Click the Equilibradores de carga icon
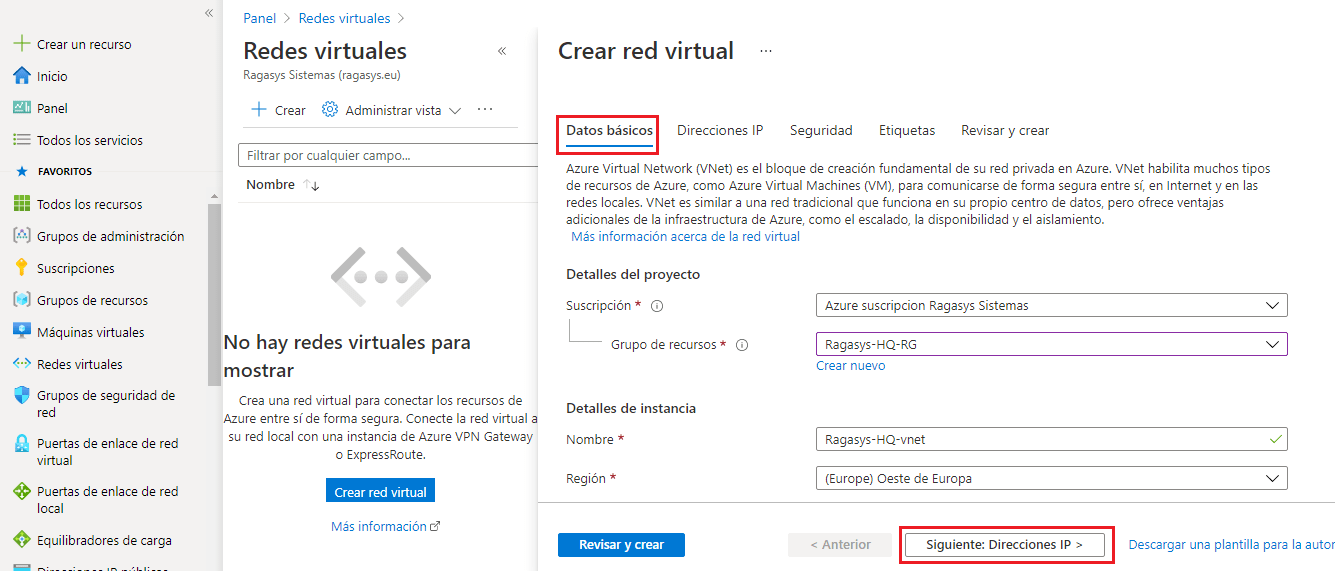The width and height of the screenshot is (1335, 571). click(x=21, y=540)
